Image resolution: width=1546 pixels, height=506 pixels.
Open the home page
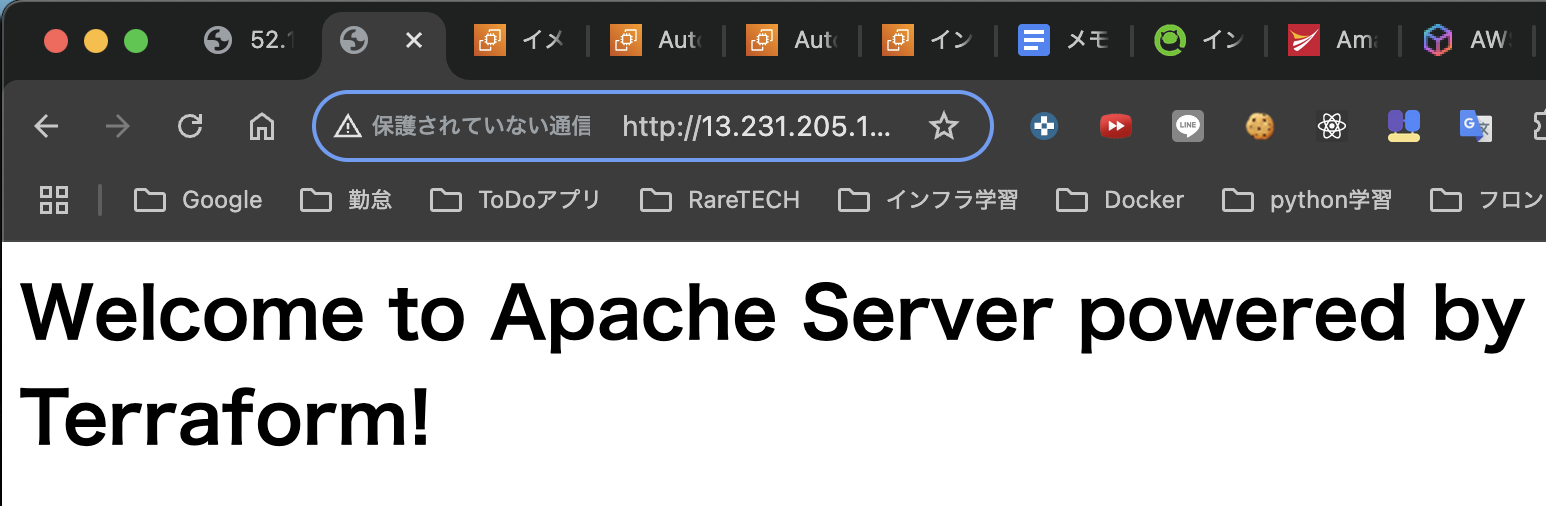pos(262,126)
